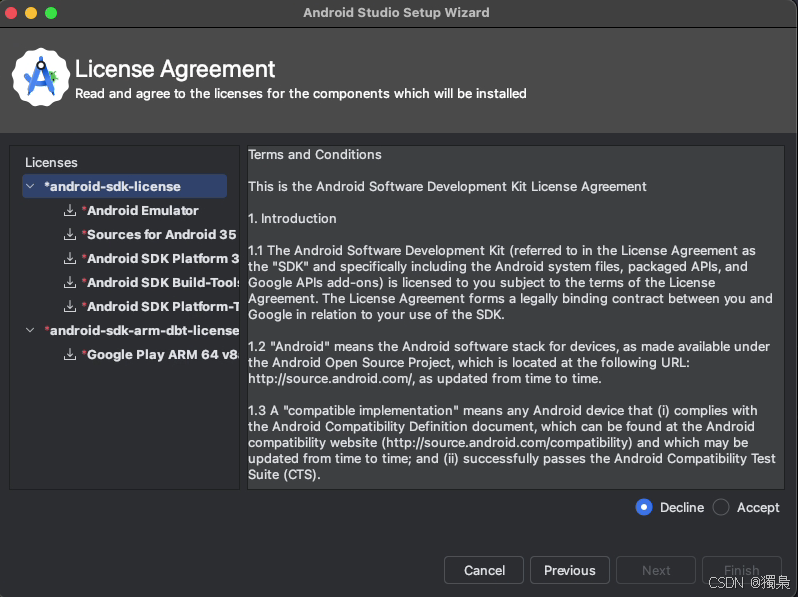Collapse the android-sdk-license tree node chevron
Image resolution: width=798 pixels, height=597 pixels.
(x=31, y=187)
